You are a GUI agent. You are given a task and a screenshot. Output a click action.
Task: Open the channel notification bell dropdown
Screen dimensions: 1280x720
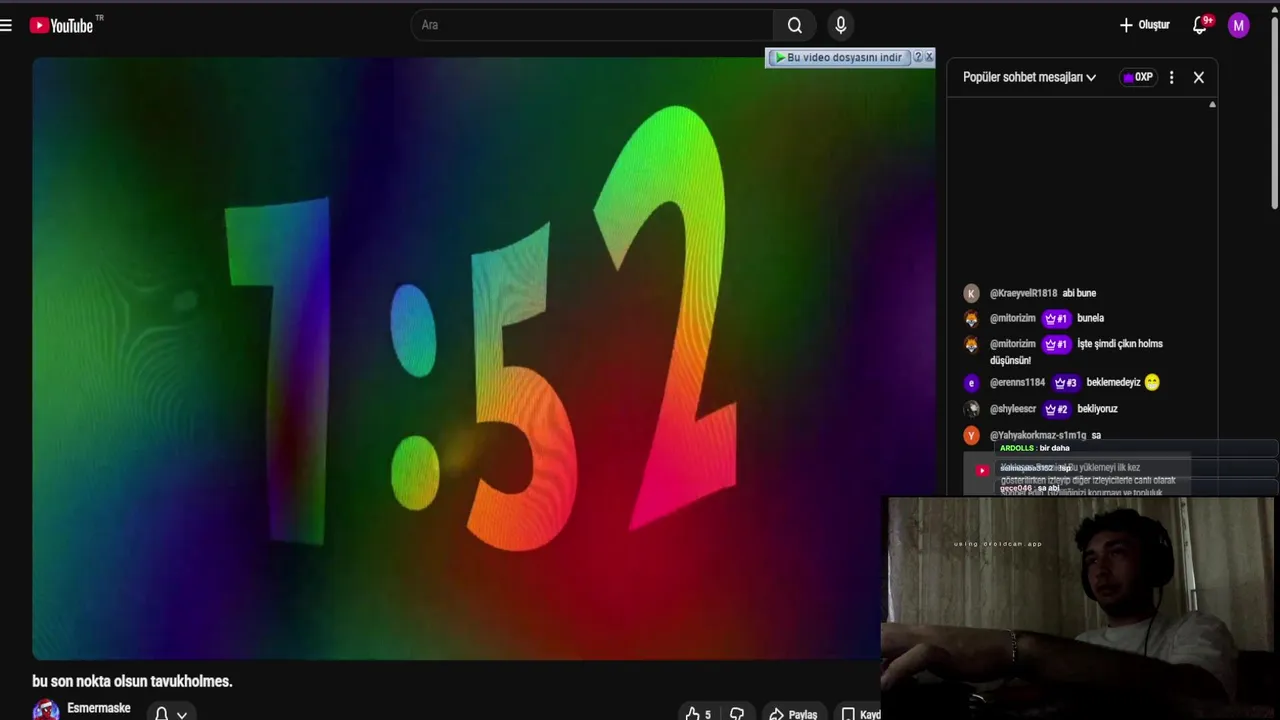pyautogui.click(x=170, y=714)
